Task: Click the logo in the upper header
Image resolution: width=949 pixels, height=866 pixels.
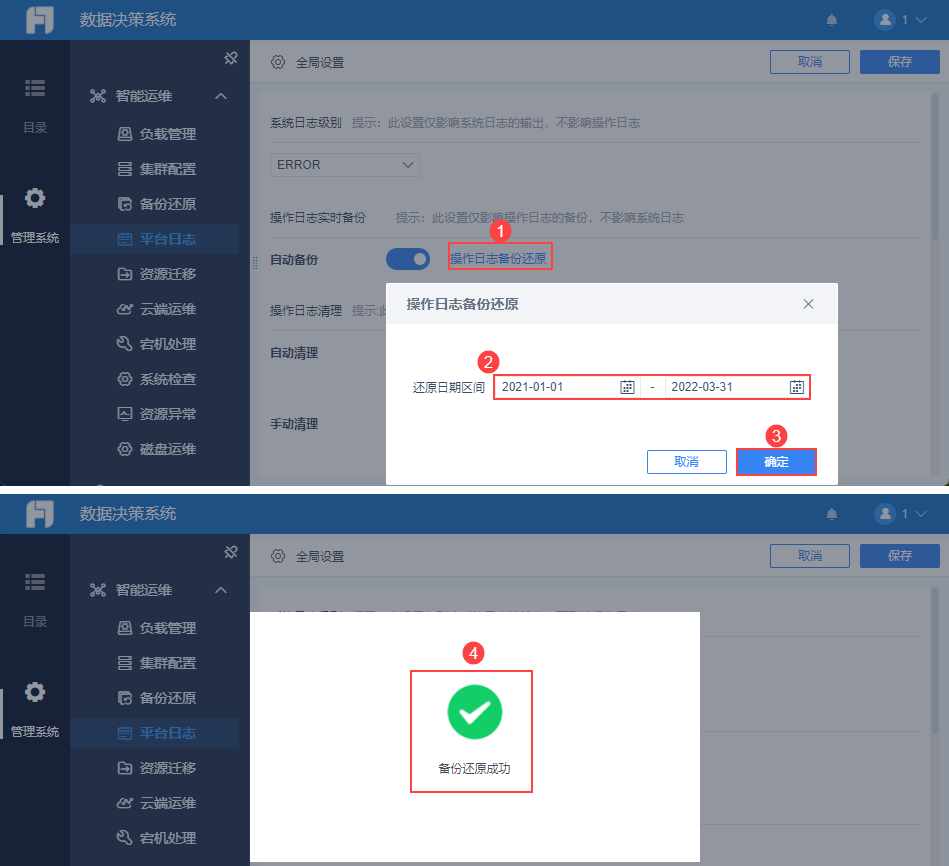Action: point(40,20)
